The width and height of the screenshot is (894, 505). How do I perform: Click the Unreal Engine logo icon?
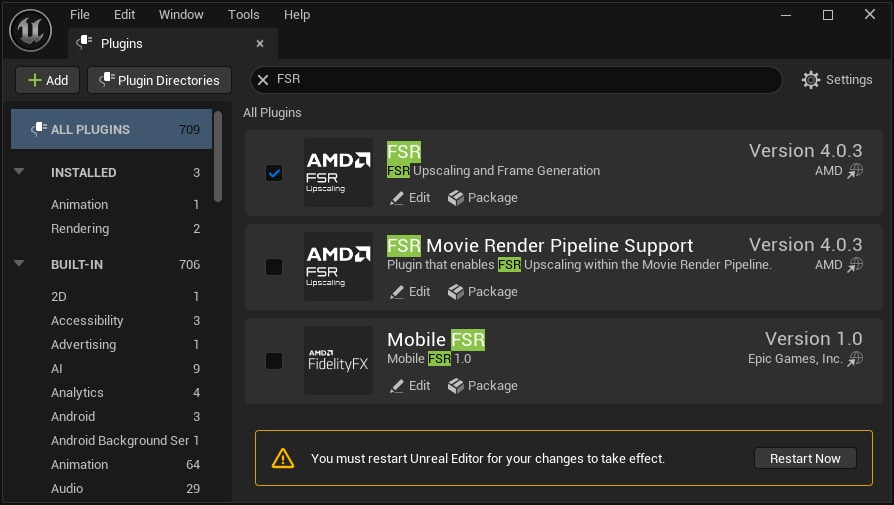pos(30,29)
